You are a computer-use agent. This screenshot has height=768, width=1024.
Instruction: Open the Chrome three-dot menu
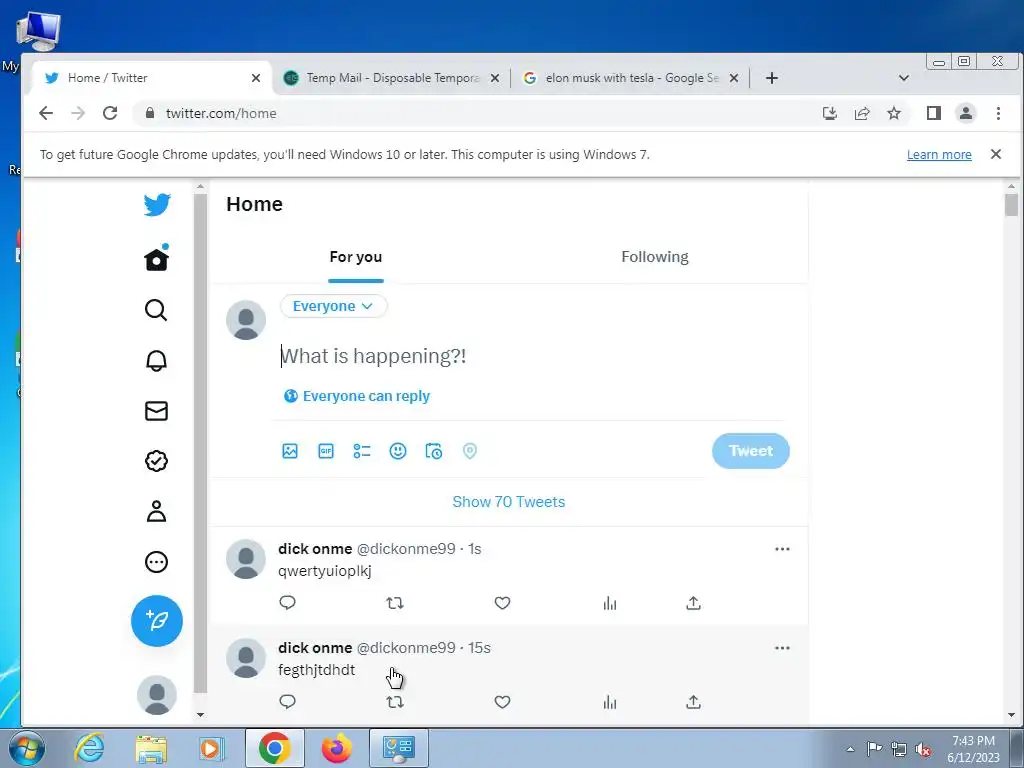point(998,113)
